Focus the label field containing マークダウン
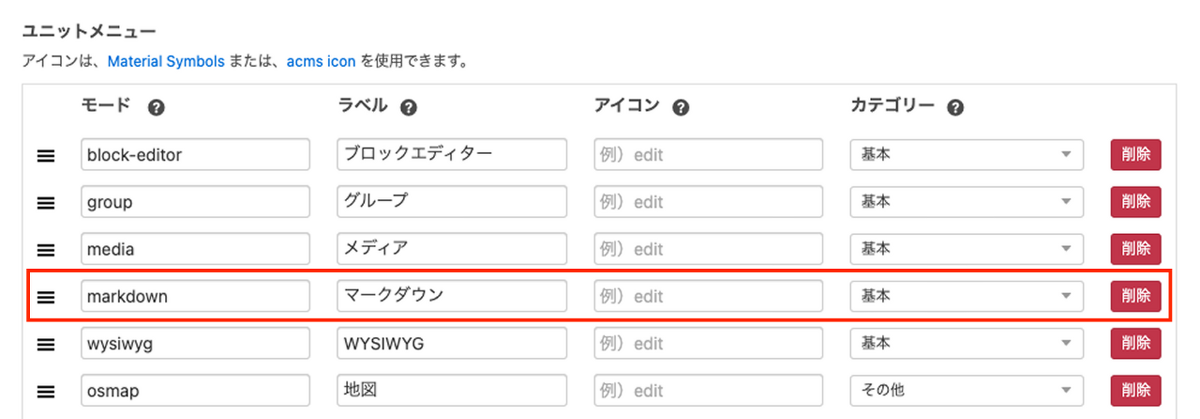1200x419 pixels. (452, 296)
